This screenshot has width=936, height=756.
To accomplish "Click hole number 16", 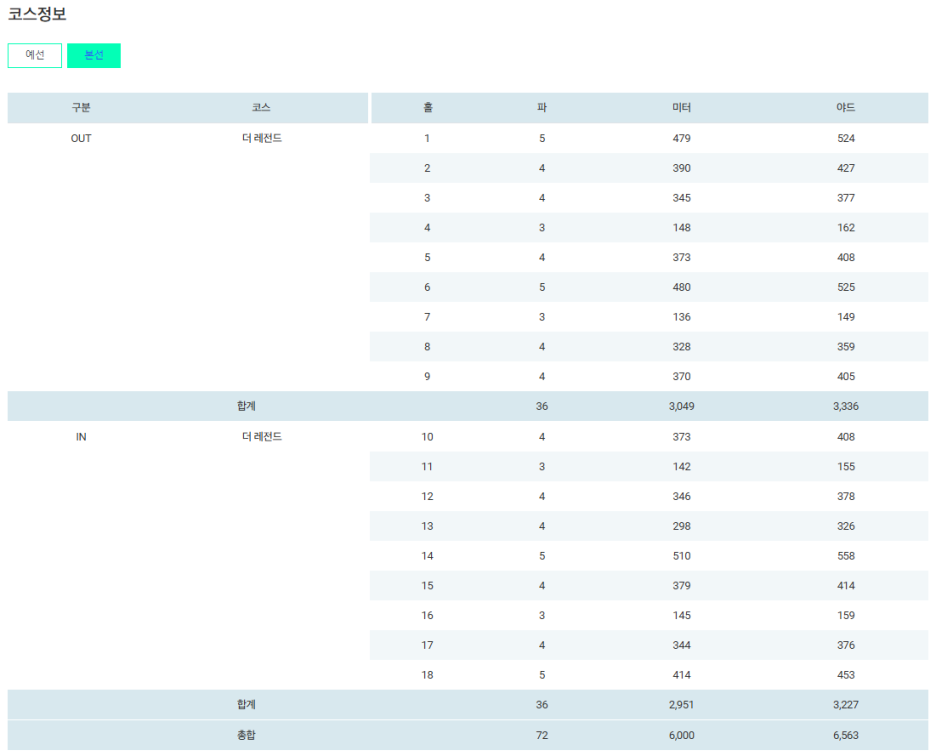I will click(x=427, y=616).
